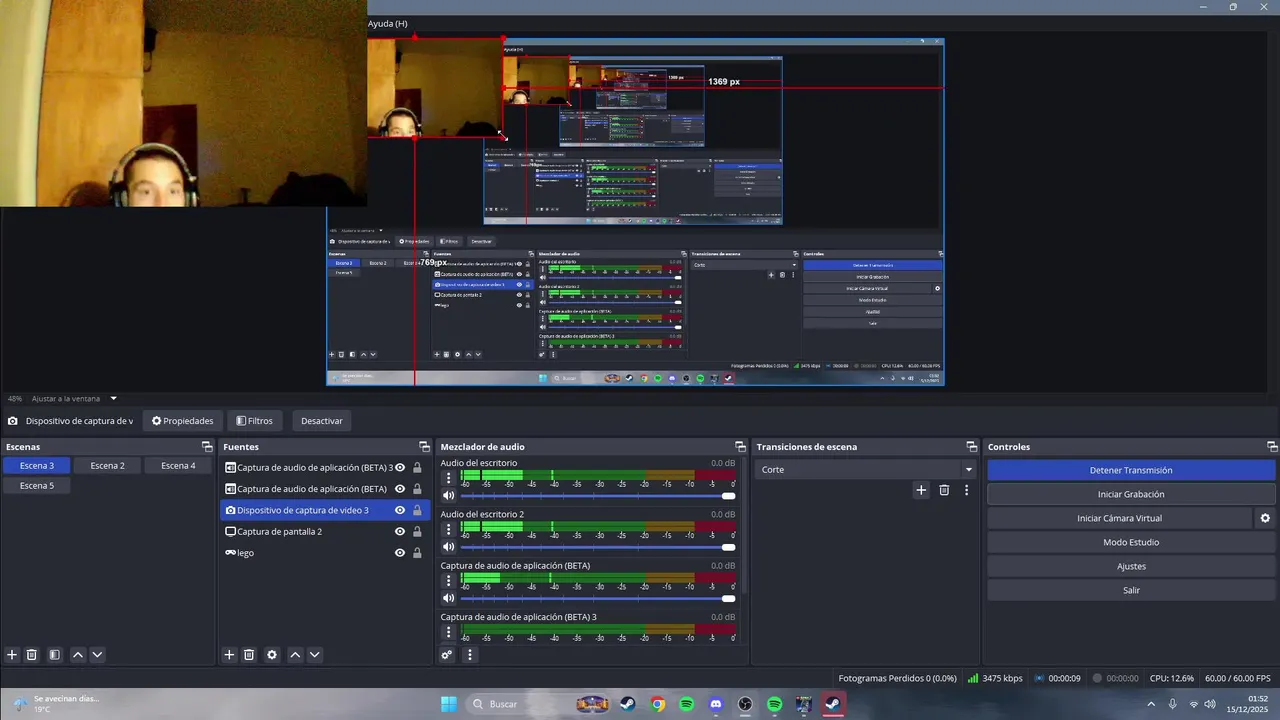Float the Controles dock panel
The image size is (1280, 720).
[1272, 447]
